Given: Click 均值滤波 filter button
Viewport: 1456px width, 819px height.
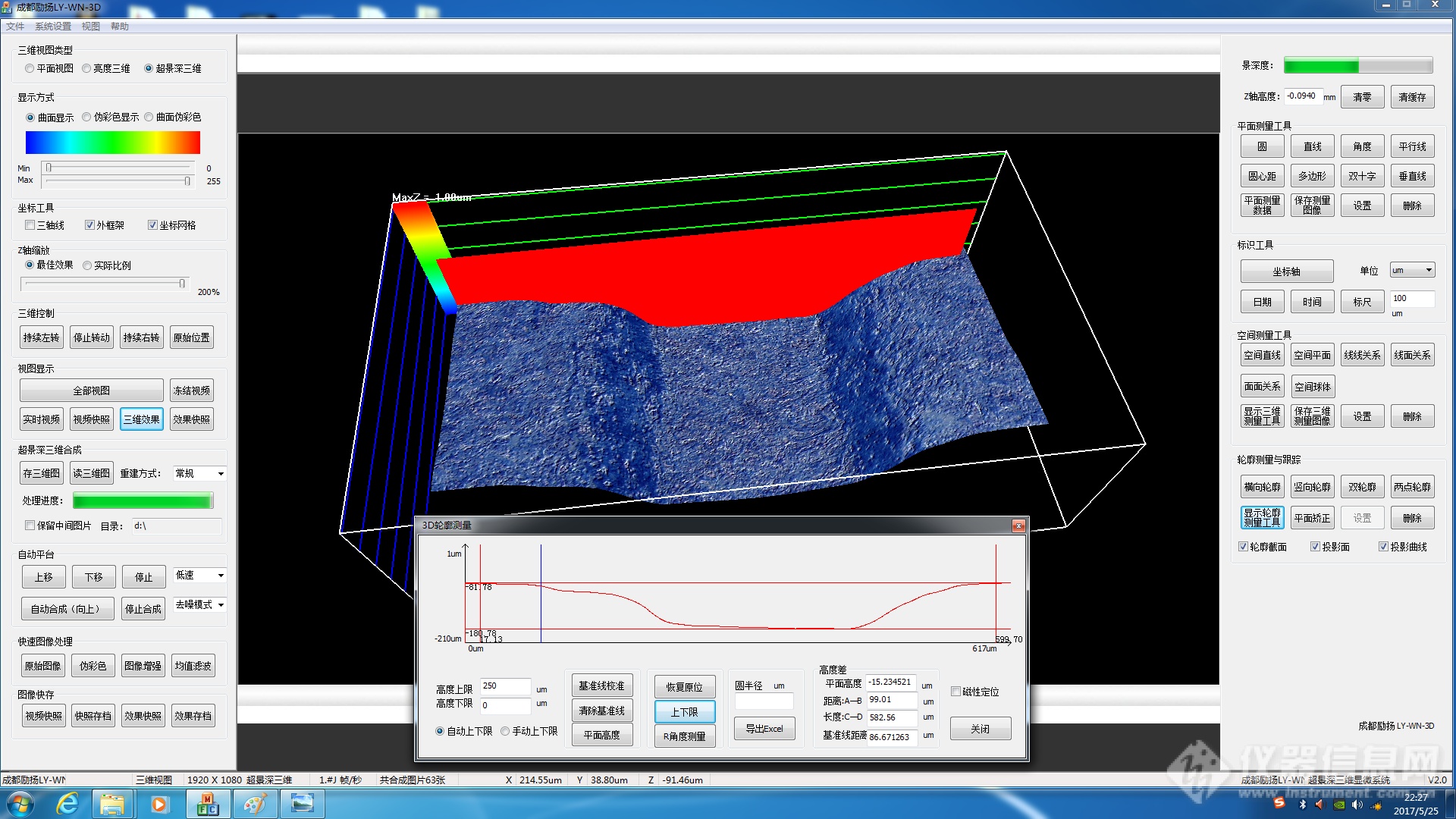Looking at the screenshot, I should coord(193,666).
